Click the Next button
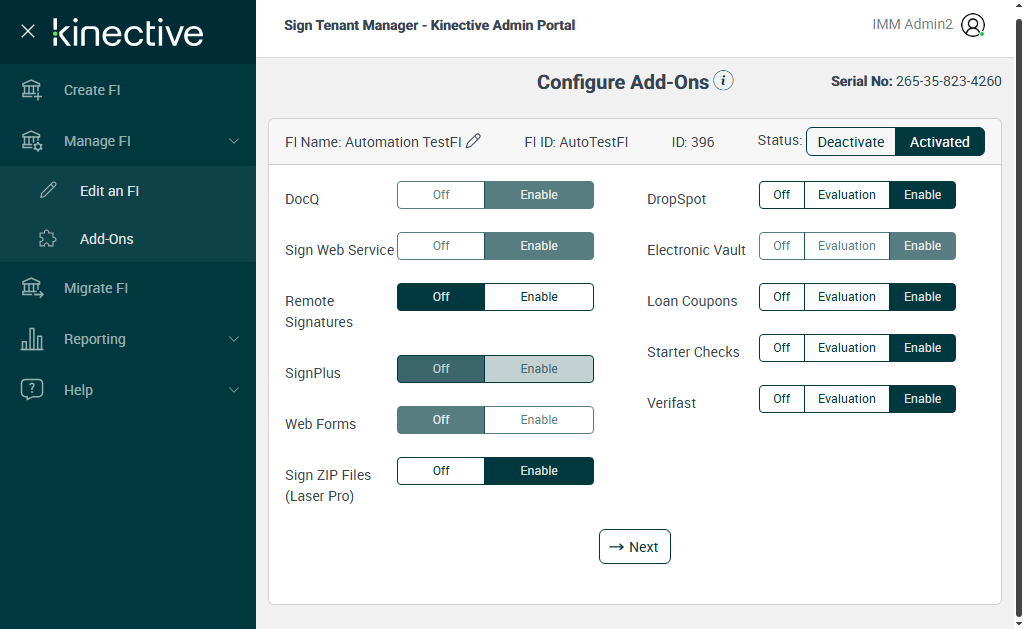This screenshot has width=1024, height=629. click(635, 547)
